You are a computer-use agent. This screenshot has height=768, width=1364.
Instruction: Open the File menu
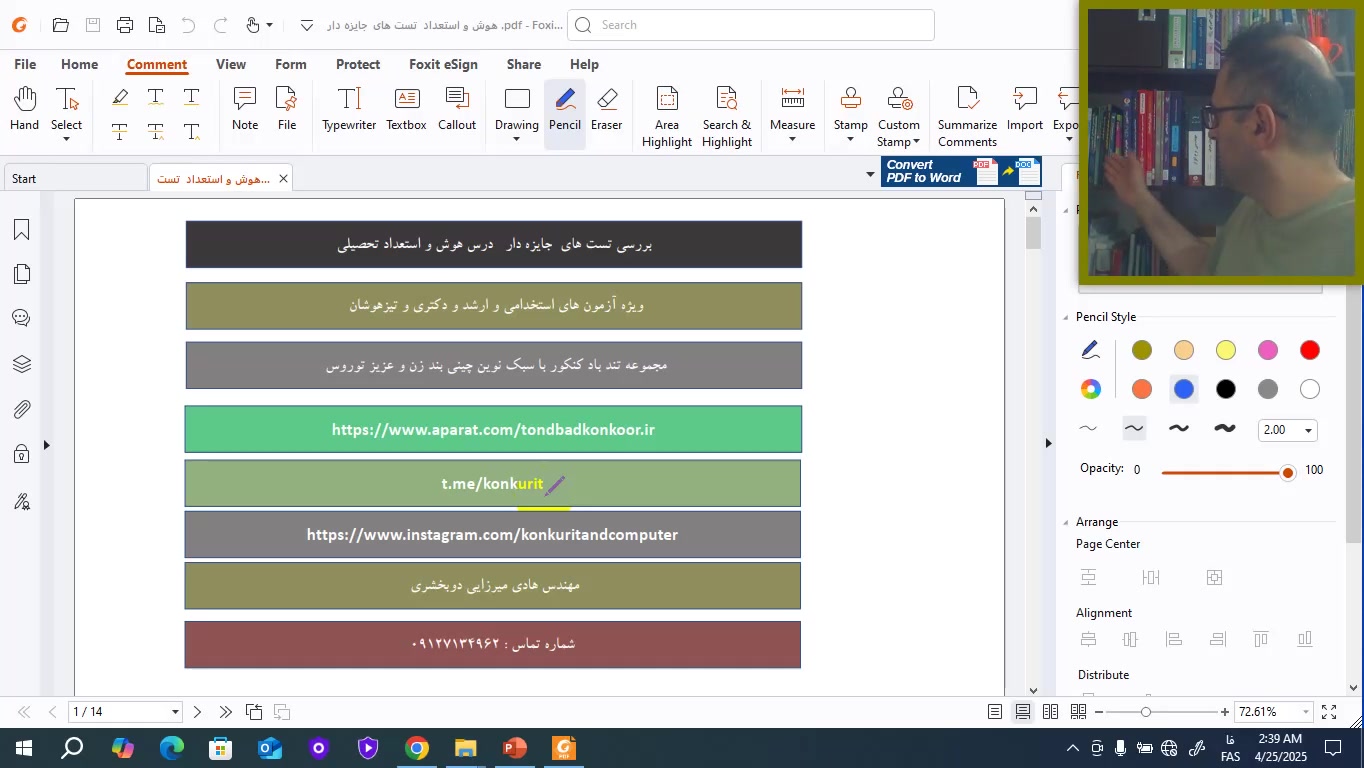tap(25, 64)
